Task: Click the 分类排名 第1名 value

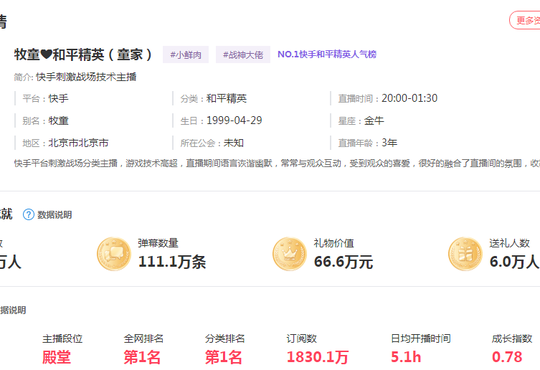Action: pos(223,357)
